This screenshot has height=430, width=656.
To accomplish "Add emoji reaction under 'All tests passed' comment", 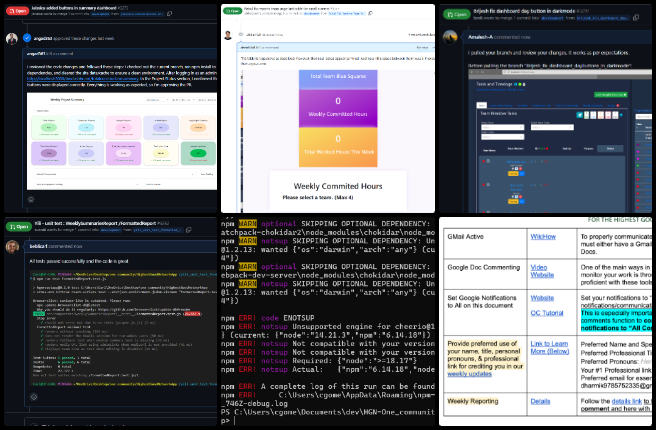I will click(34, 397).
